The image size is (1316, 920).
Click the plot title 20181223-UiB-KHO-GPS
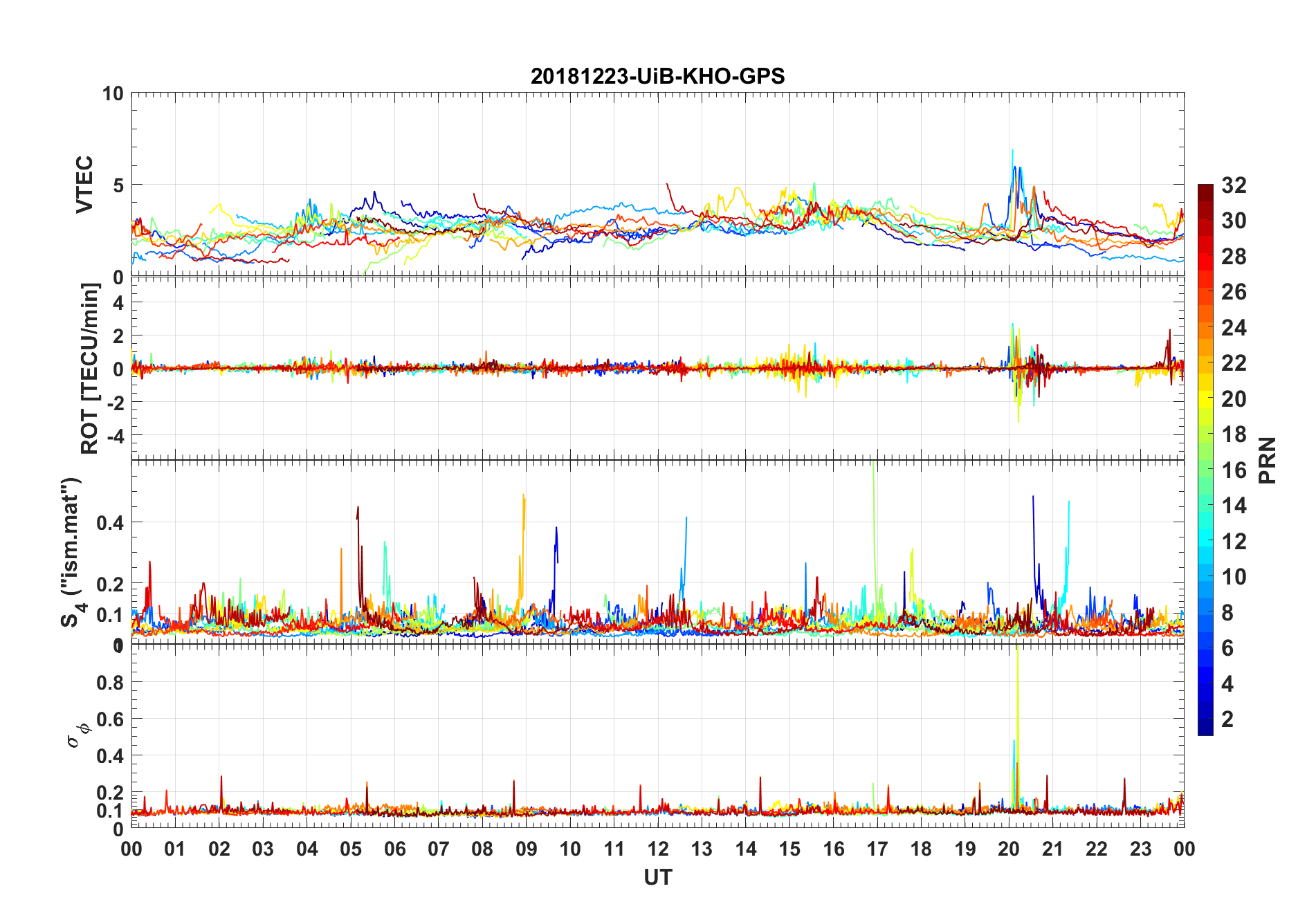coord(657,76)
